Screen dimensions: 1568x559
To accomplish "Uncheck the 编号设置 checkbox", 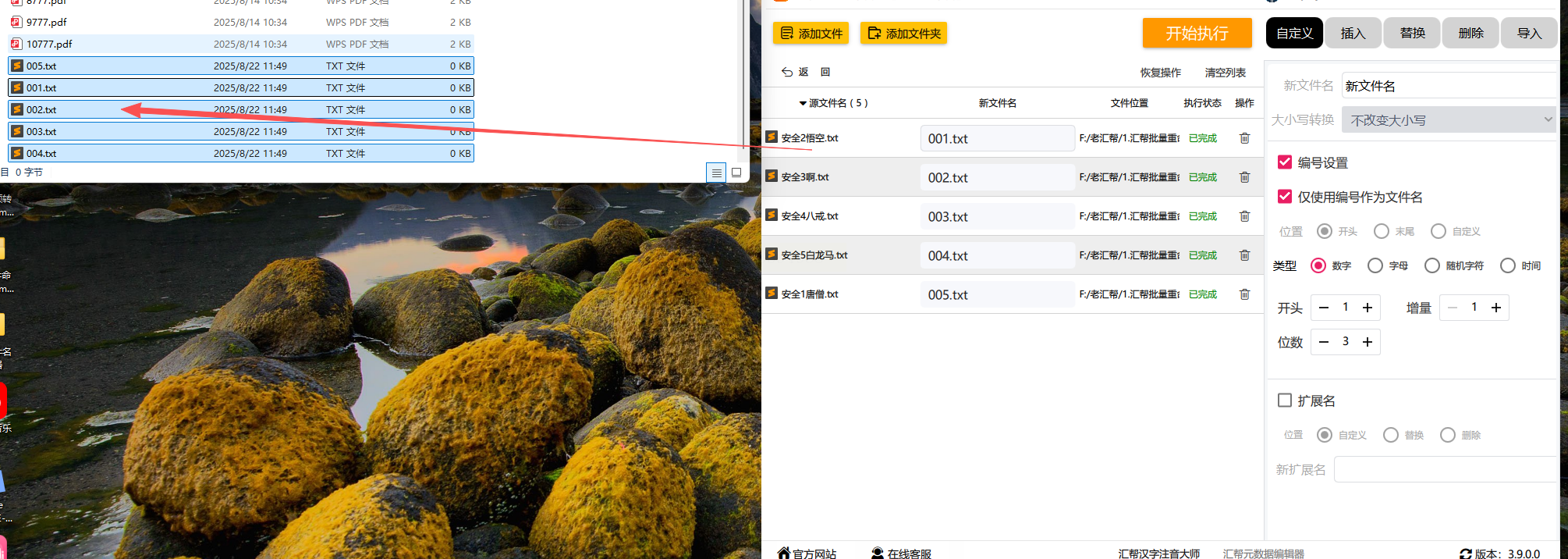I will pyautogui.click(x=1285, y=162).
